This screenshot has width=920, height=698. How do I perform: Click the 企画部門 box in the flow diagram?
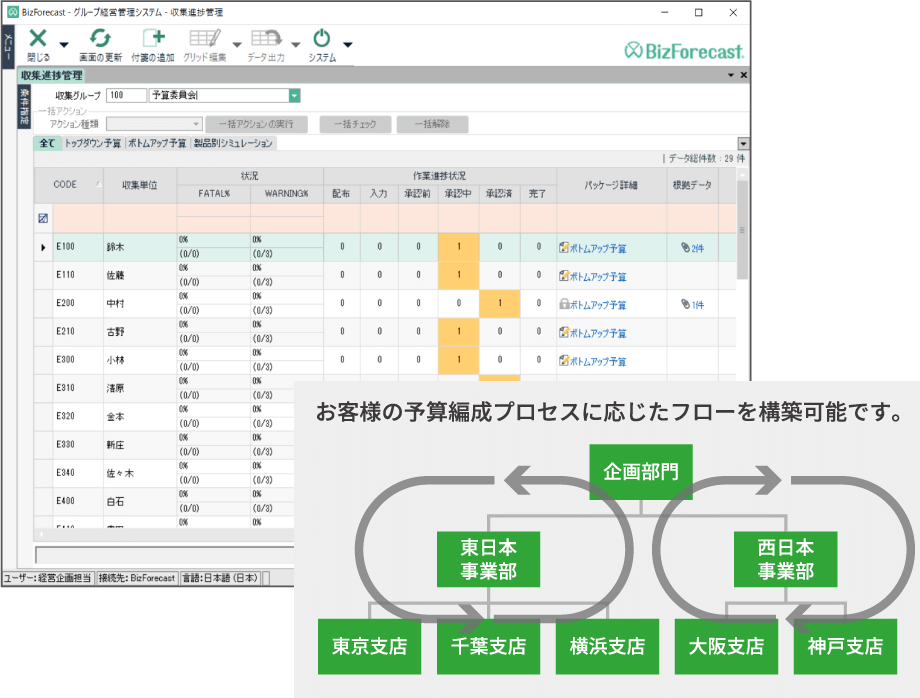point(641,472)
